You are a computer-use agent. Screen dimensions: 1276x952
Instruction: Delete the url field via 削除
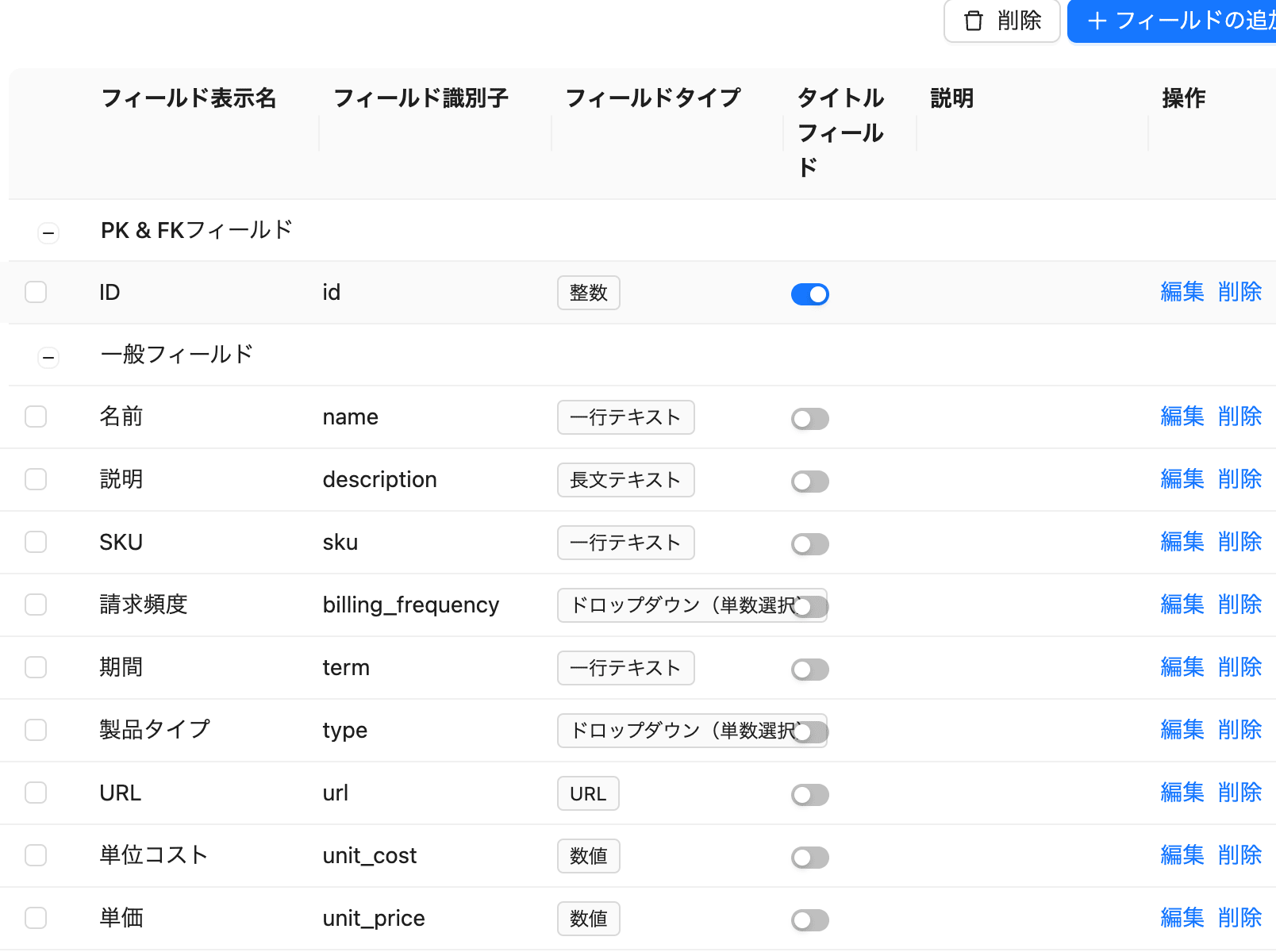[x=1240, y=793]
